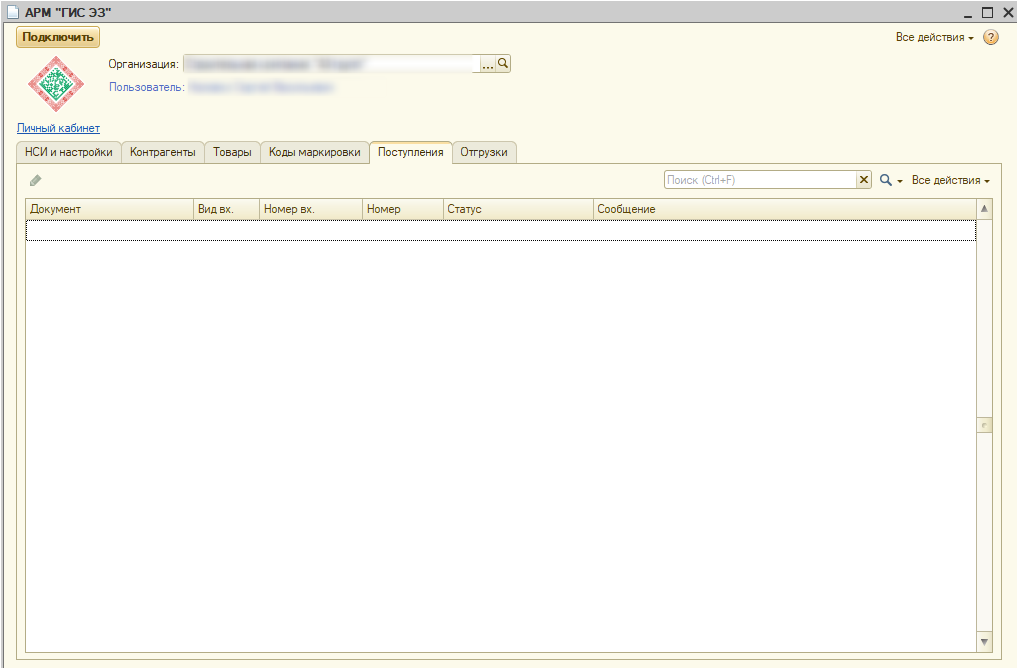Sort by the Статус column header
This screenshot has width=1017, height=668.
click(517, 209)
